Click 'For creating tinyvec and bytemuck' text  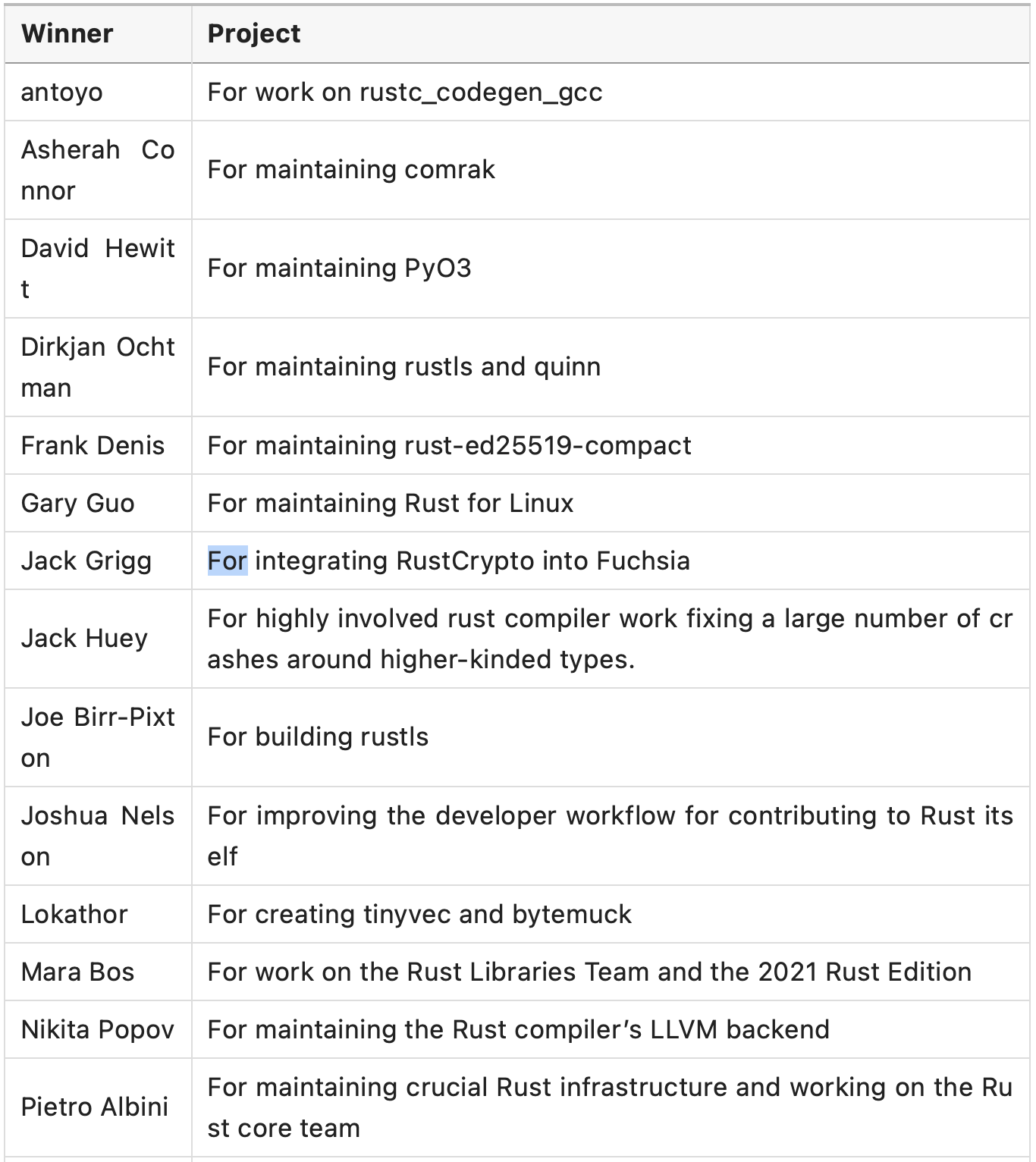click(x=419, y=915)
